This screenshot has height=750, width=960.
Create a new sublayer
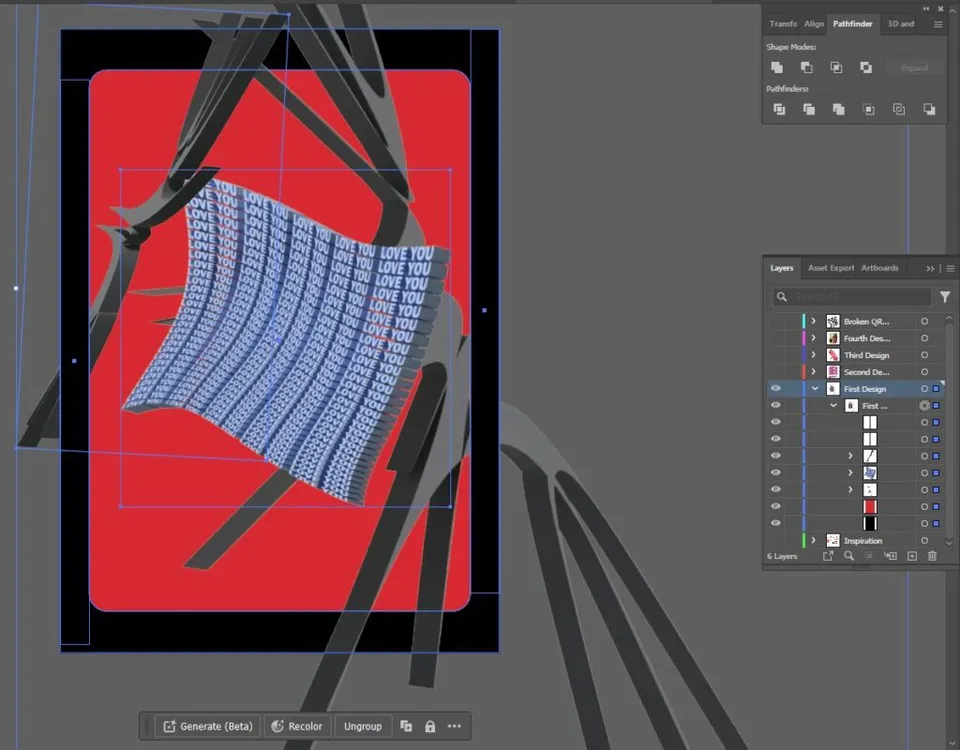click(890, 556)
